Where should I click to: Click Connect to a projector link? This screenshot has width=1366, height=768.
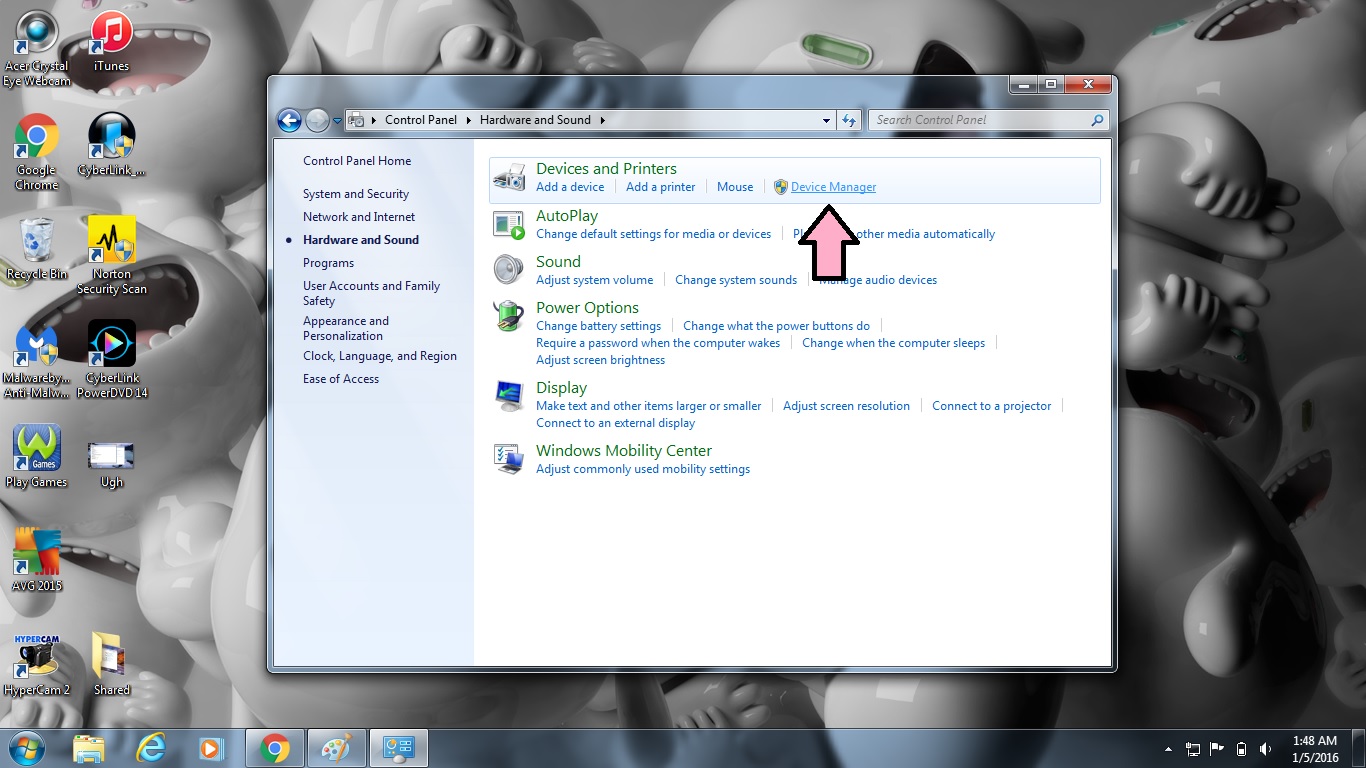(991, 406)
